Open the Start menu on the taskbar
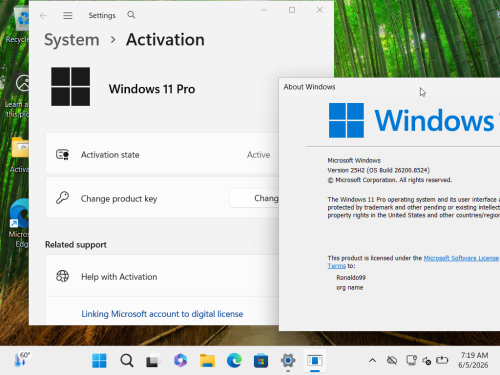This screenshot has width=500, height=375. coord(99,360)
